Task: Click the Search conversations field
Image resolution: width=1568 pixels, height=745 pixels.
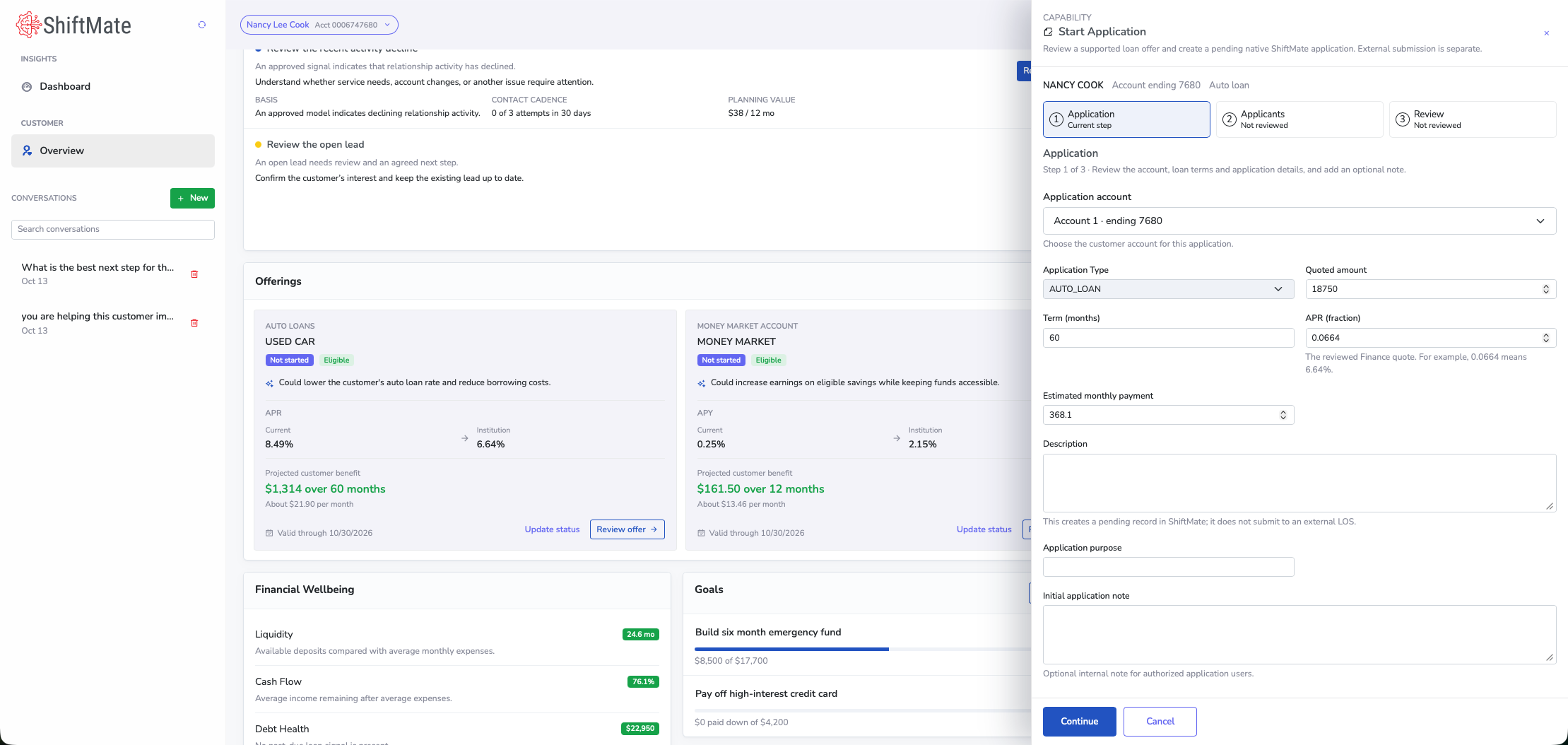Action: (113, 229)
